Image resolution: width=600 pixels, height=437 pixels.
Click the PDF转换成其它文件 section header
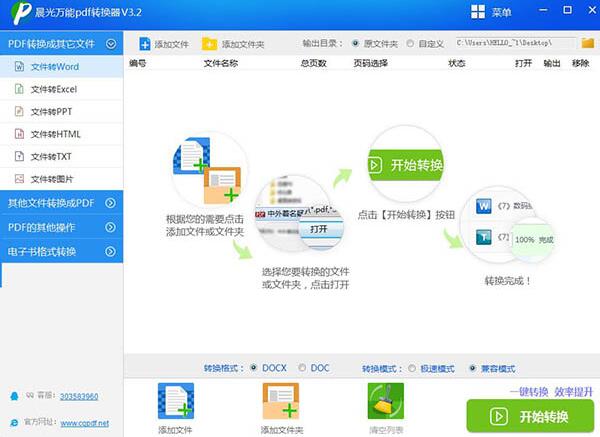(x=62, y=43)
